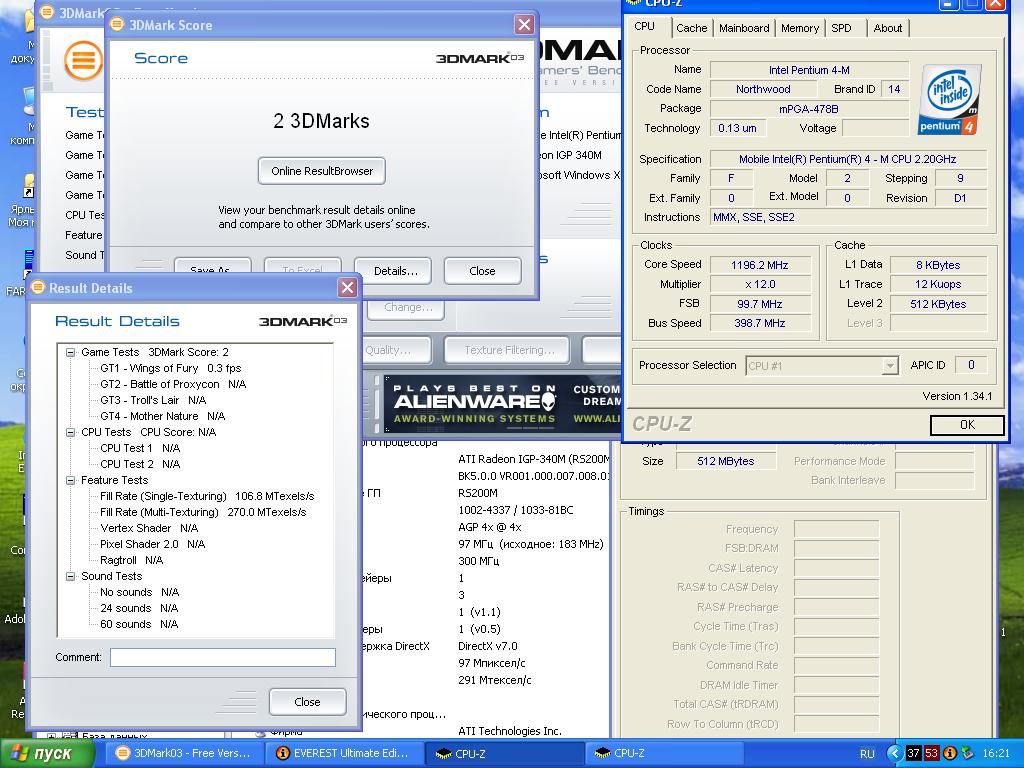
Task: Collapse the Sound Tests tree node
Action: pos(71,576)
